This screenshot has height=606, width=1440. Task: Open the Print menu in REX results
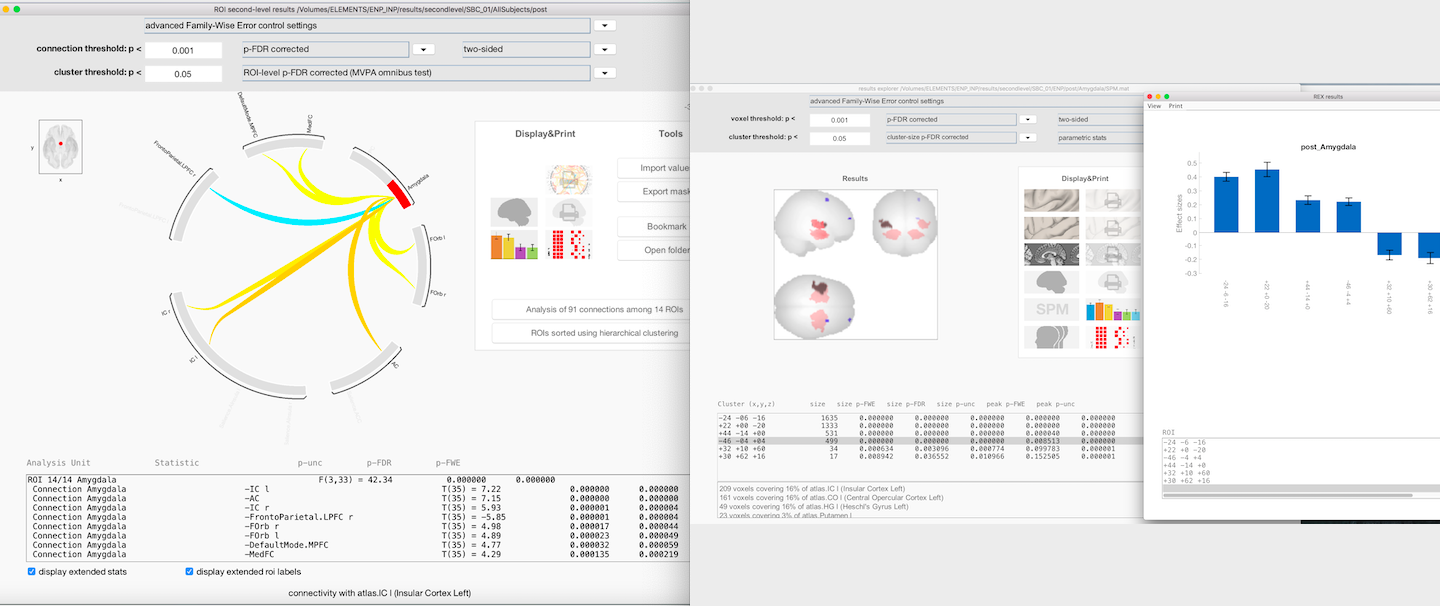click(x=1175, y=105)
